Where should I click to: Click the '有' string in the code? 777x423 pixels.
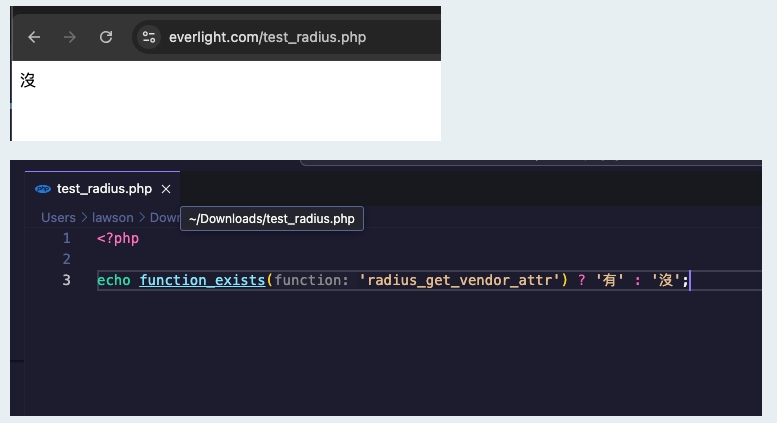[608, 280]
